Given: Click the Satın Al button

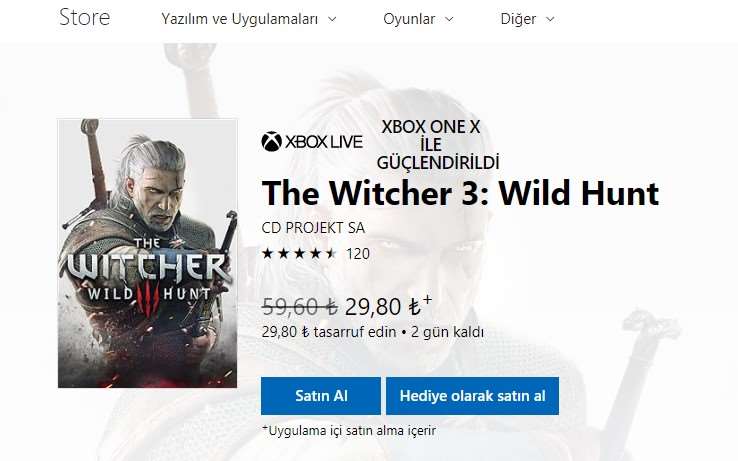Looking at the screenshot, I should [321, 396].
